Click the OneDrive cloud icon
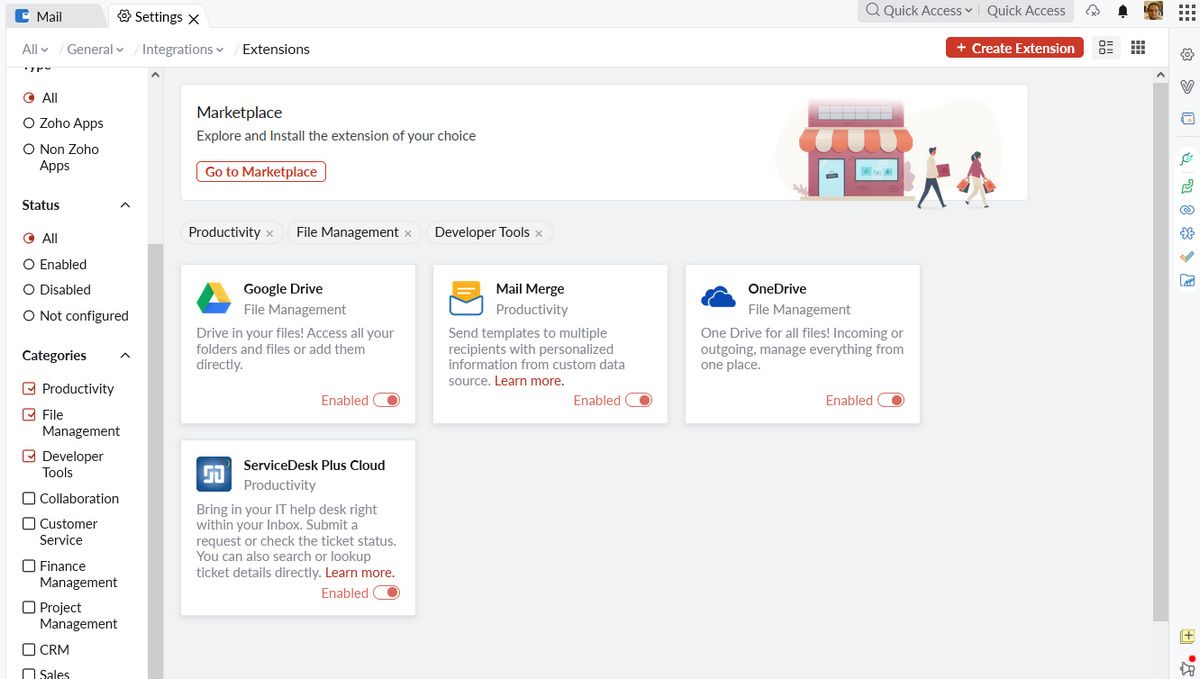This screenshot has height=679, width=1200. click(718, 299)
